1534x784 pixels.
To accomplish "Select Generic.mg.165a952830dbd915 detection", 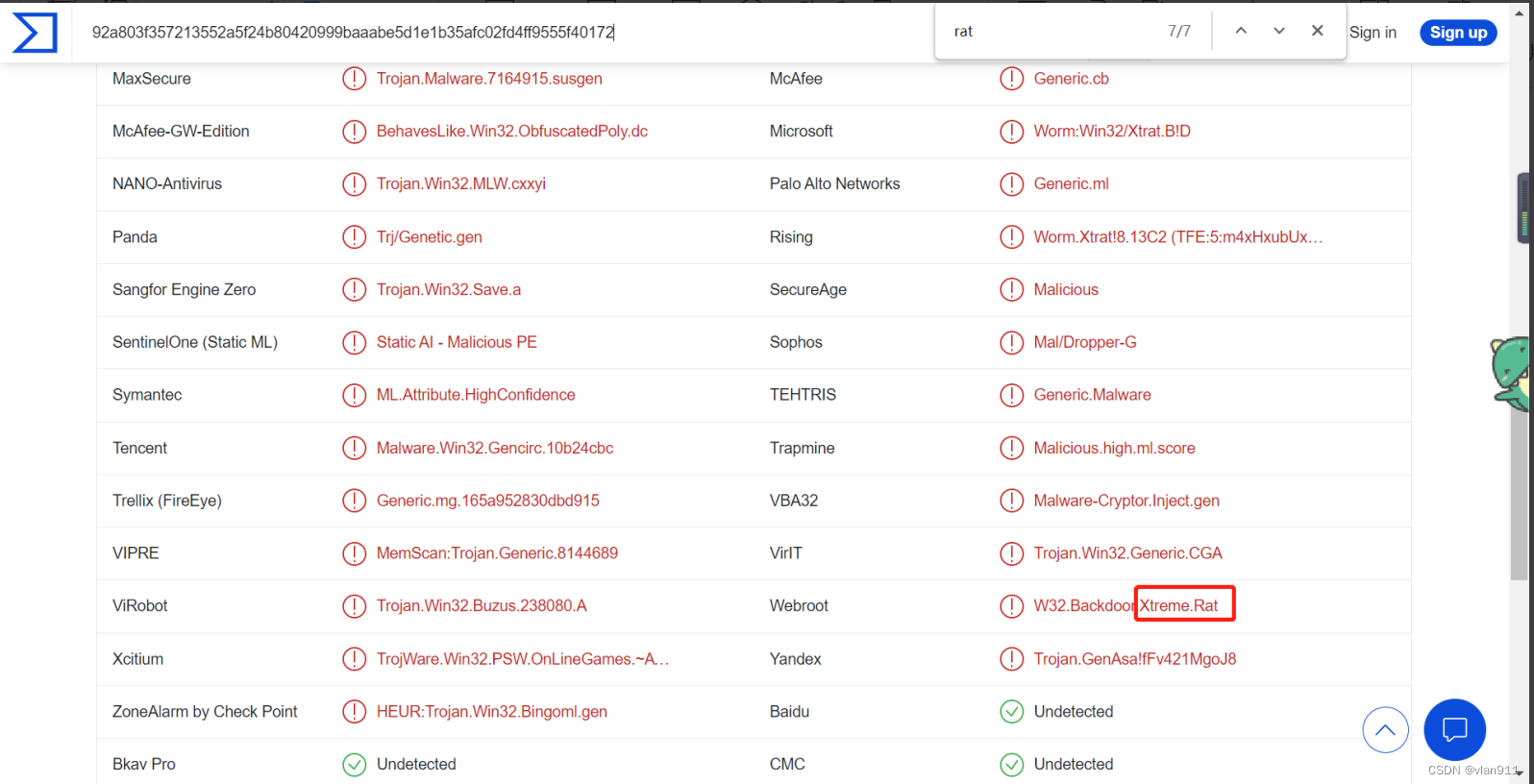I will click(x=488, y=501).
